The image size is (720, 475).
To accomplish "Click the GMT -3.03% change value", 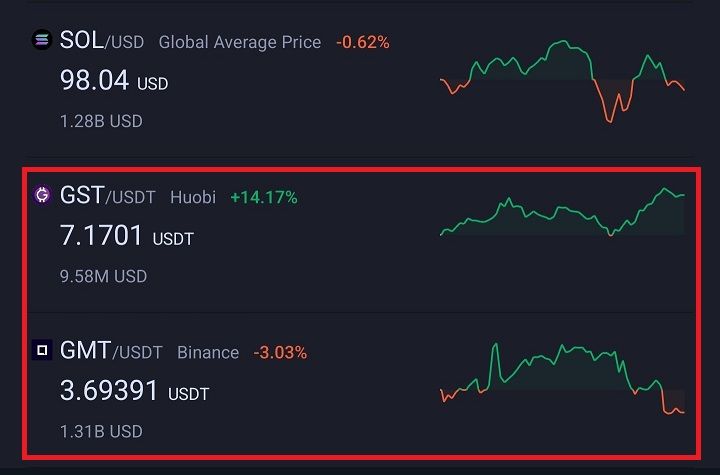I will pos(280,352).
